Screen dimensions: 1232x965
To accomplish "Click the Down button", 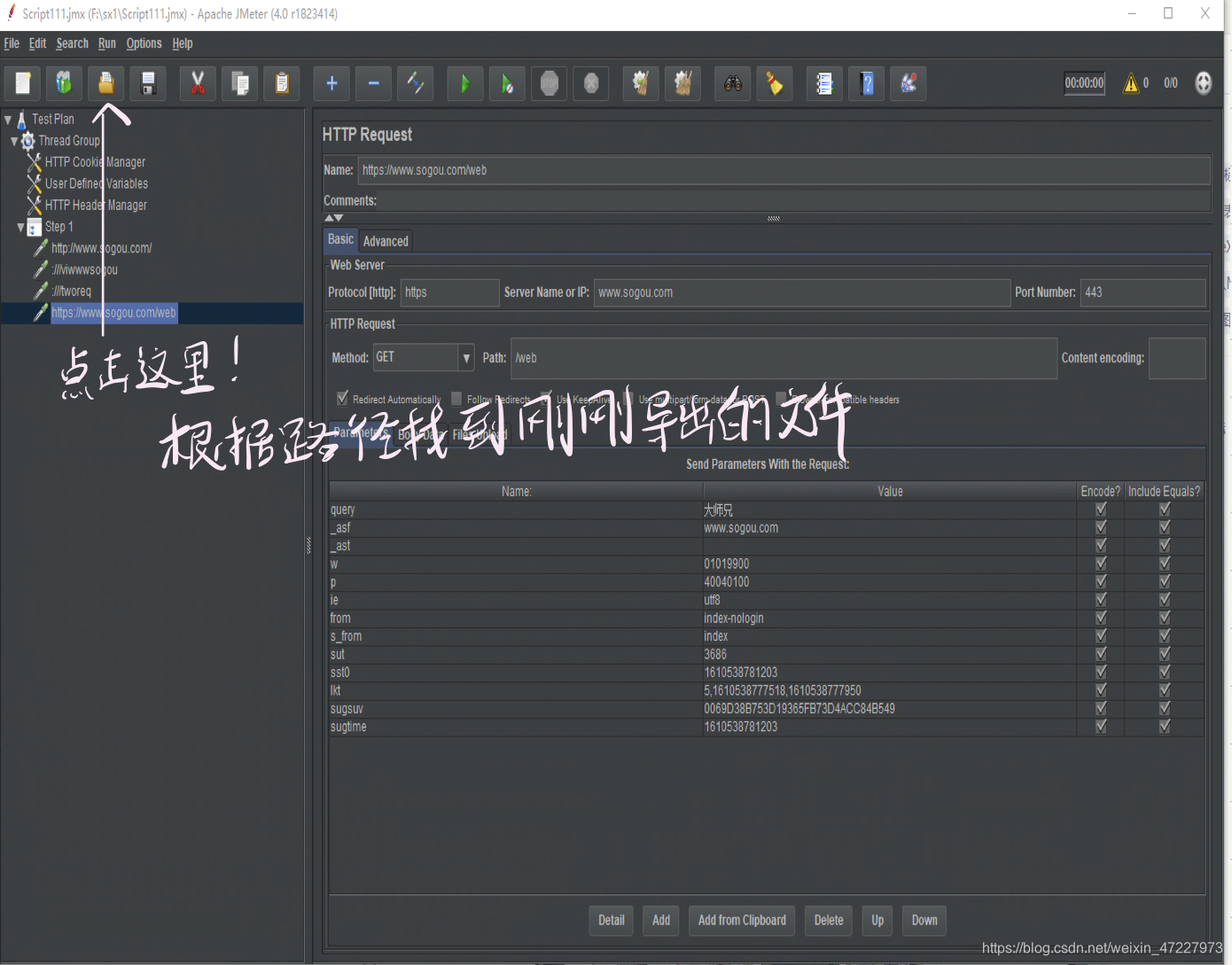I will pyautogui.click(x=924, y=921).
